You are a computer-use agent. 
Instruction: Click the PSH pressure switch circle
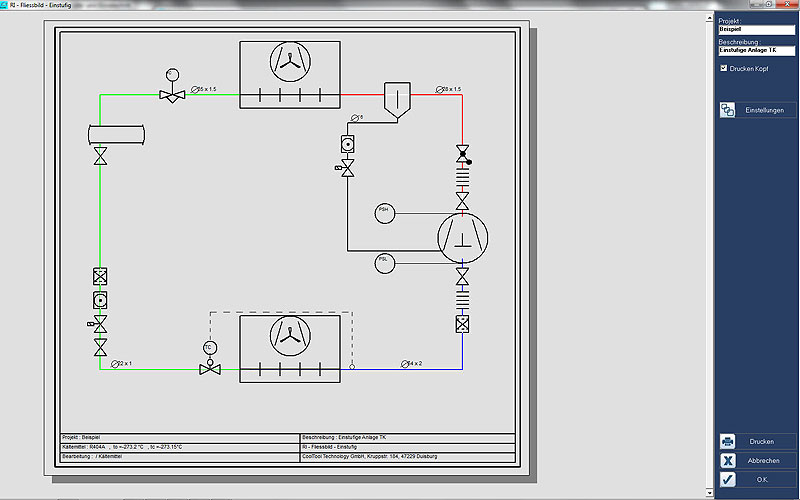click(385, 212)
